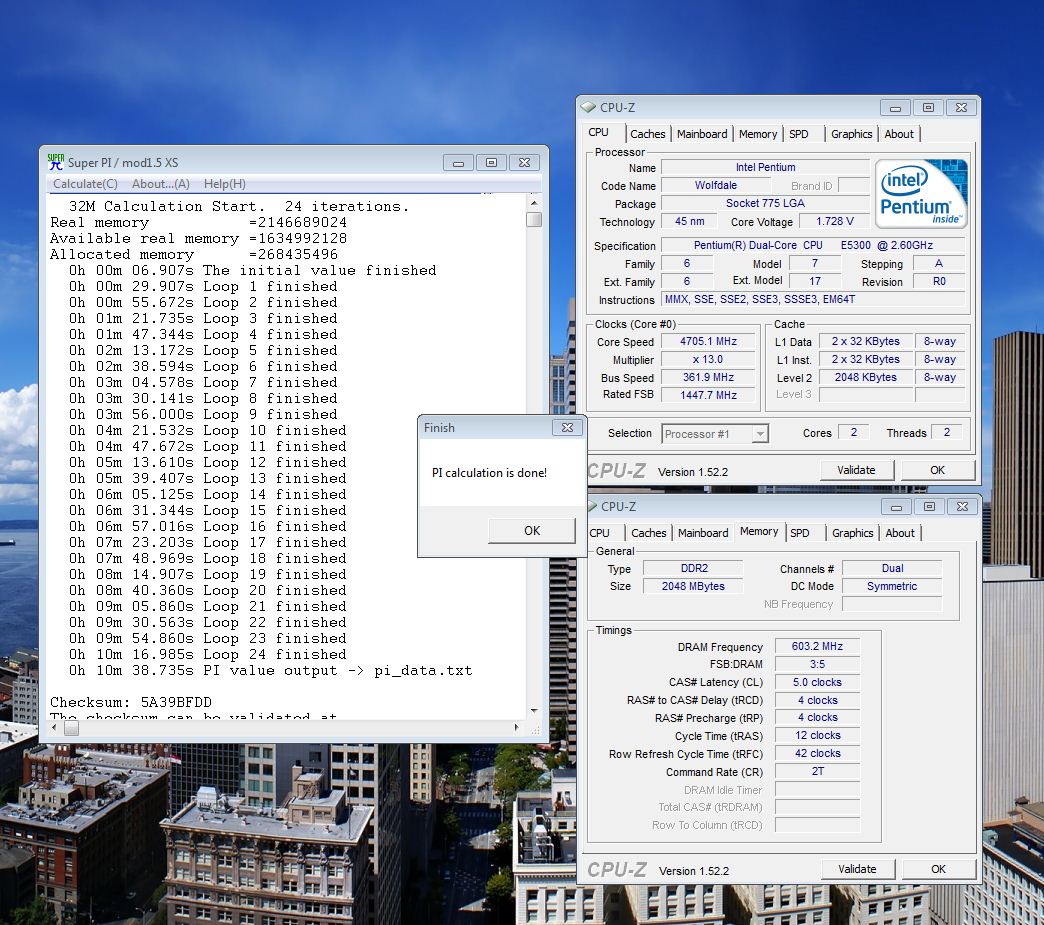Click the Code Name value Wolfdale
The image size is (1044, 925).
(716, 186)
